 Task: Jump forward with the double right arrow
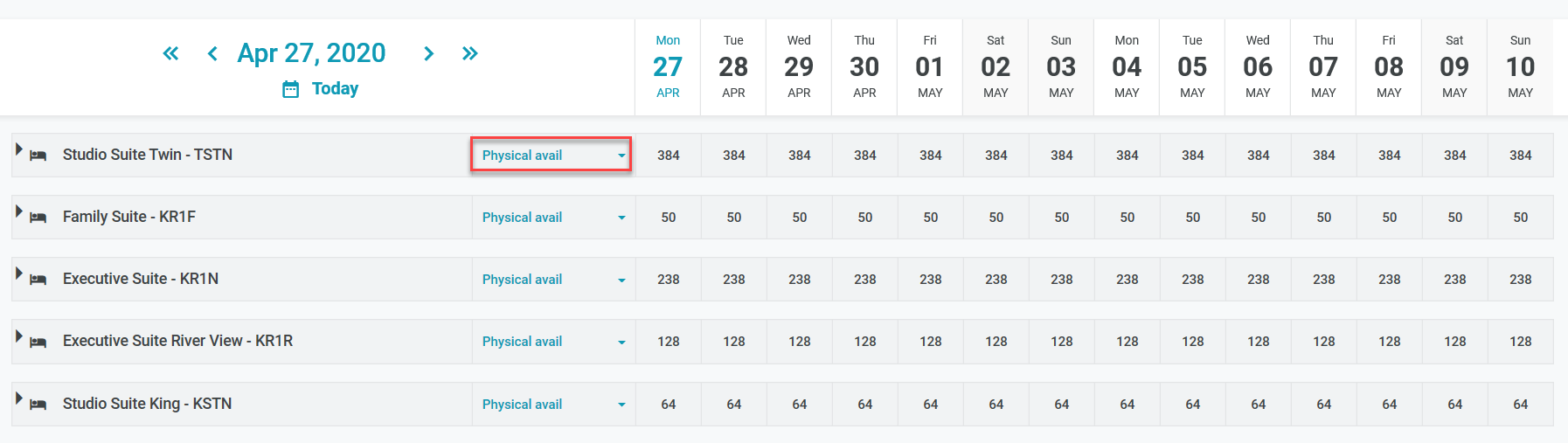point(470,53)
